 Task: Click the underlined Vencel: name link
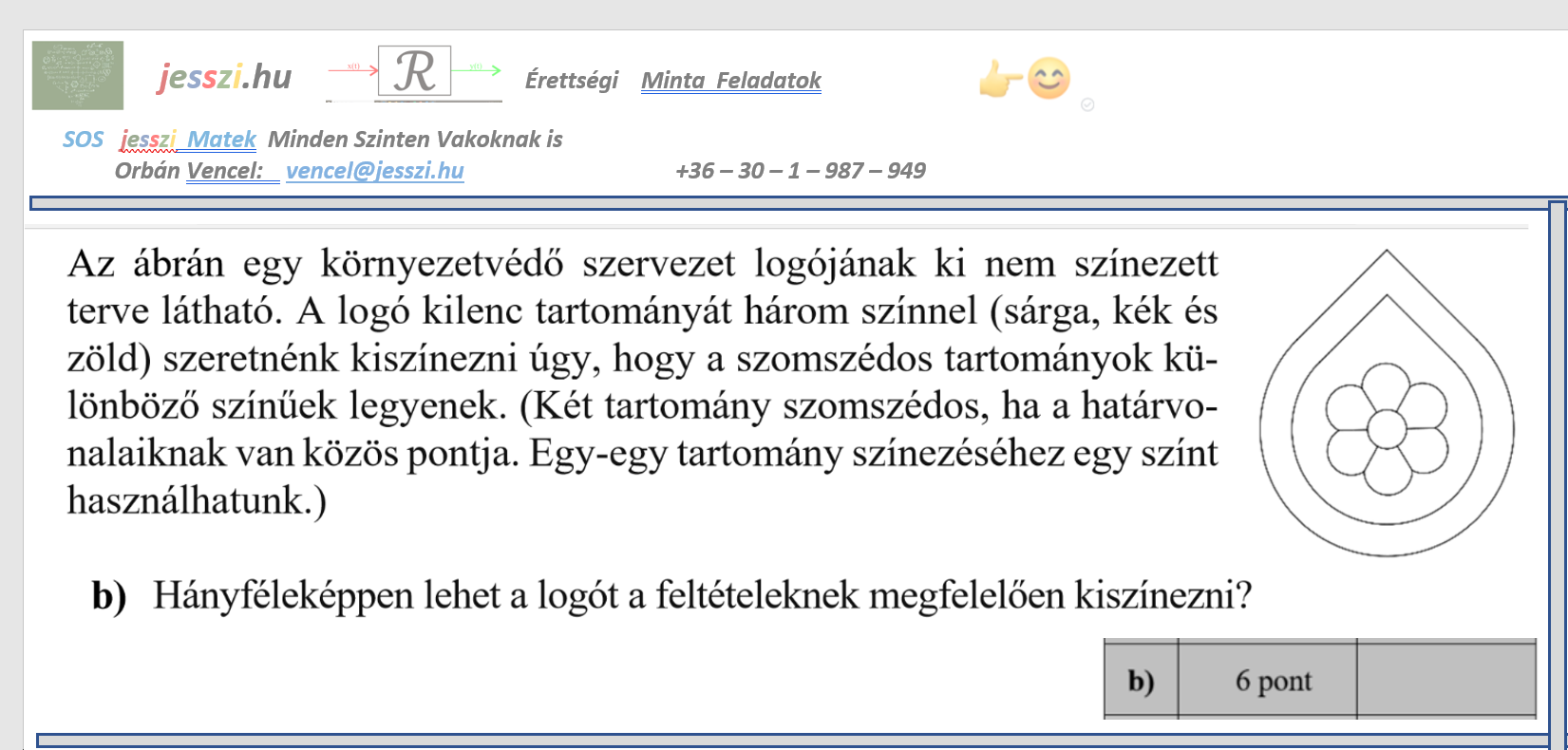tap(224, 171)
